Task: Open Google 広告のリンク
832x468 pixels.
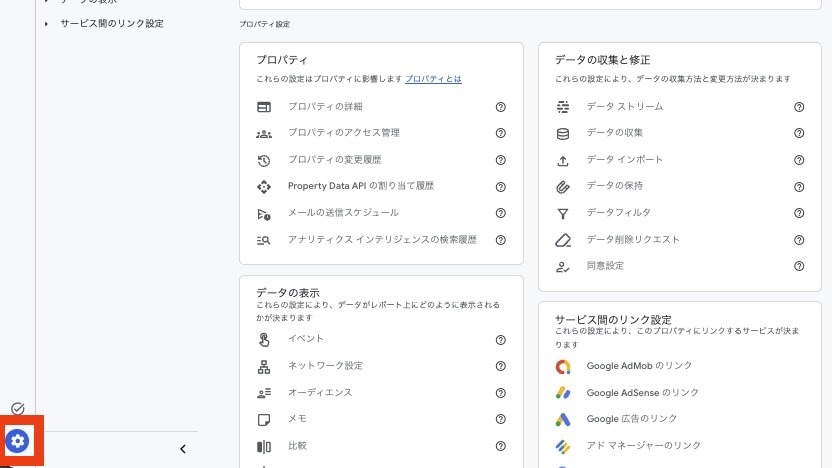Action: 631,418
